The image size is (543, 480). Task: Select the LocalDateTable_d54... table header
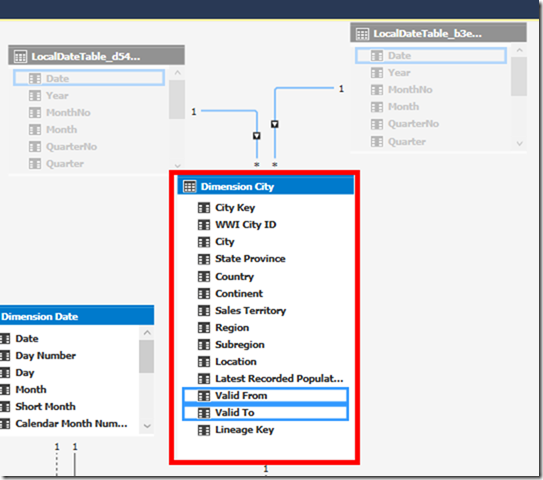point(96,56)
